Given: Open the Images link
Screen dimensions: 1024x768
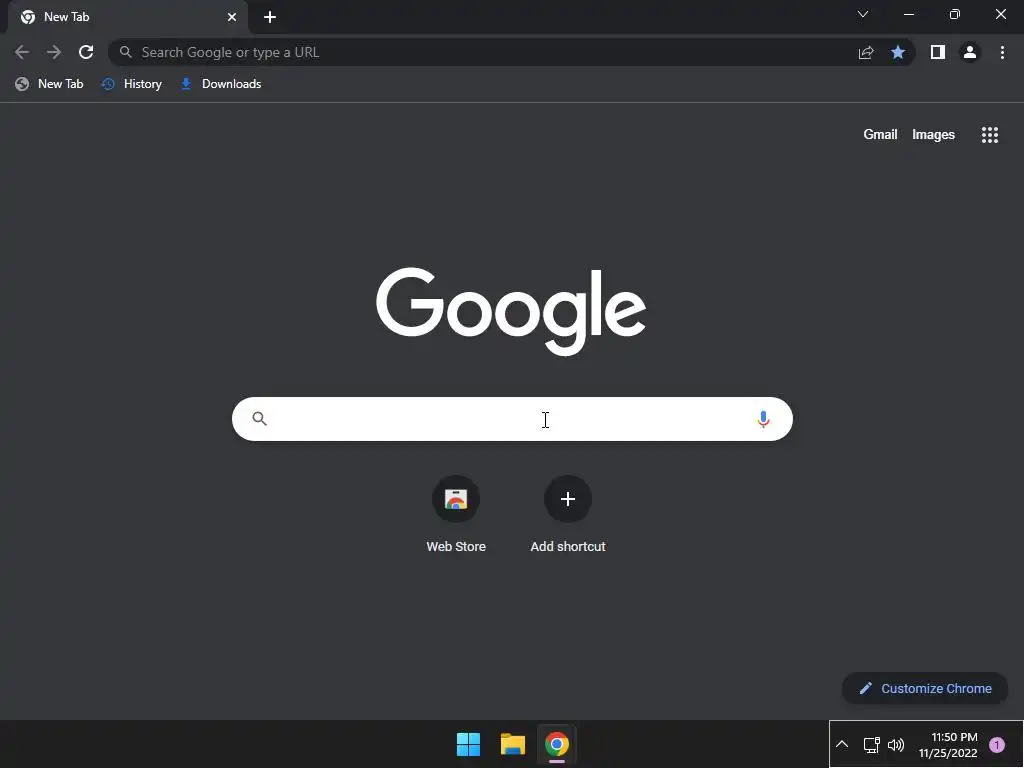Looking at the screenshot, I should [x=933, y=135].
